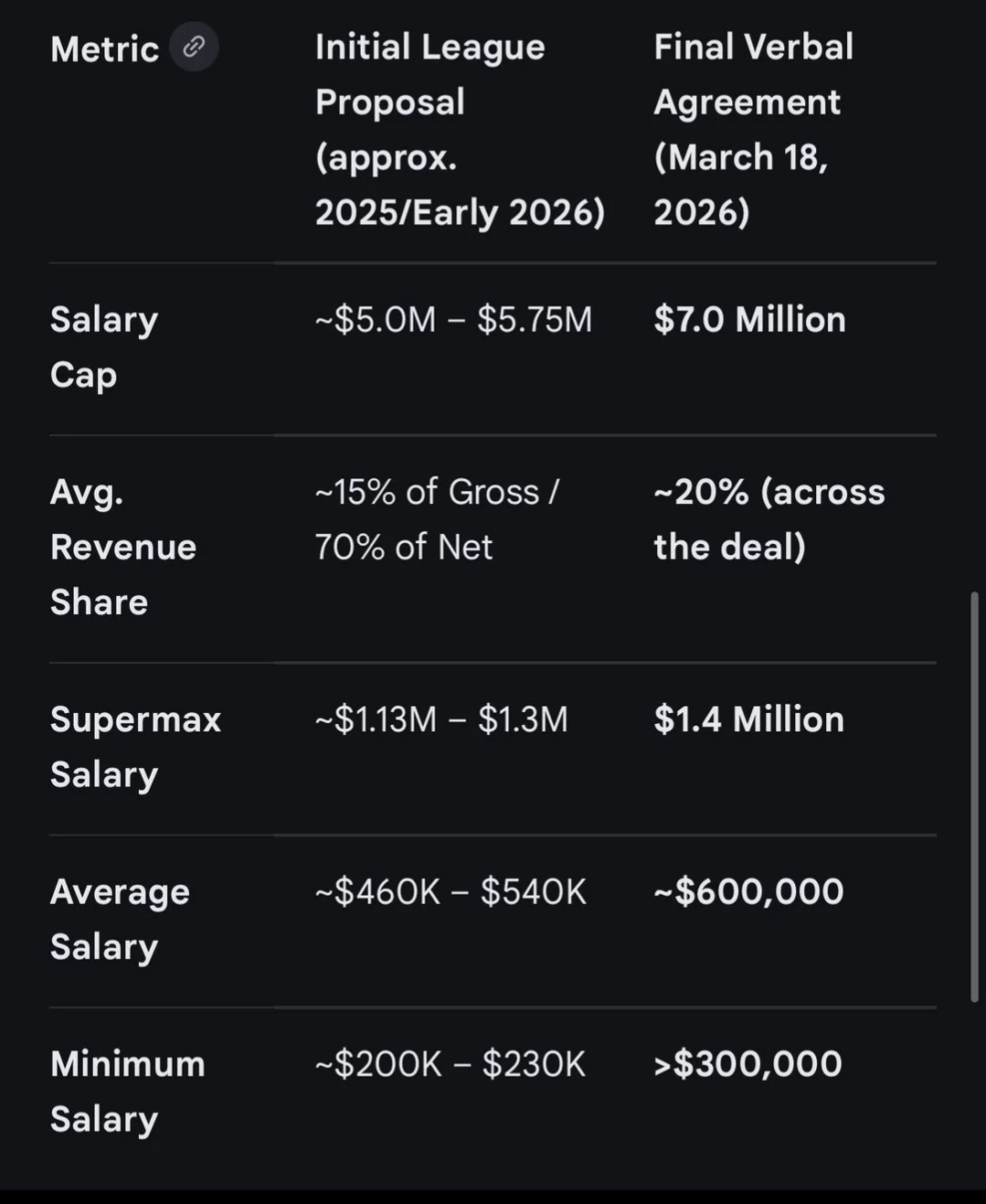This screenshot has height=1204, width=986.
Task: Click the copy link icon beside Metric
Action: [194, 47]
